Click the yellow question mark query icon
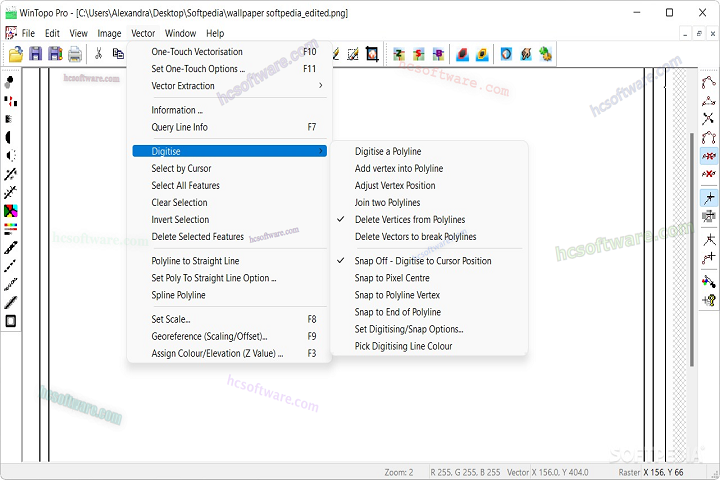This screenshot has width=720, height=480. point(709,300)
